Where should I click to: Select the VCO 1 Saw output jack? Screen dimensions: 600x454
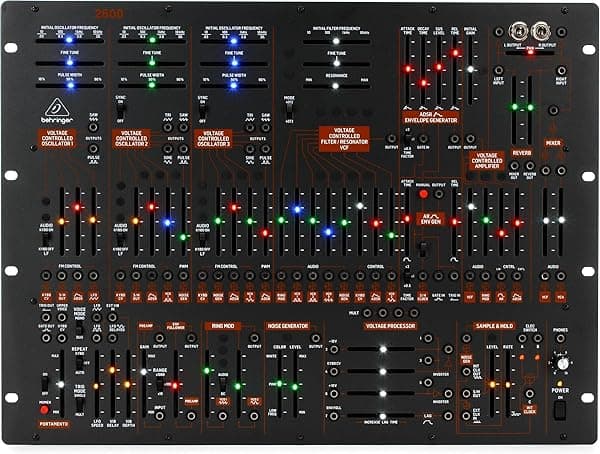tap(93, 127)
